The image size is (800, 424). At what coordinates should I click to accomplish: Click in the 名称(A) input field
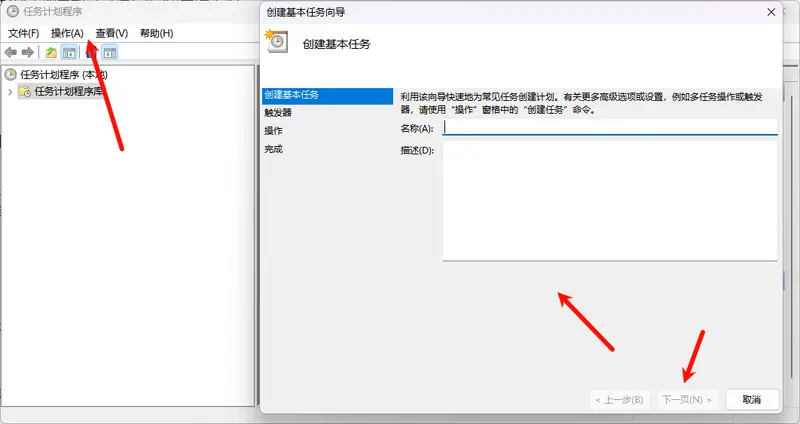pos(609,127)
